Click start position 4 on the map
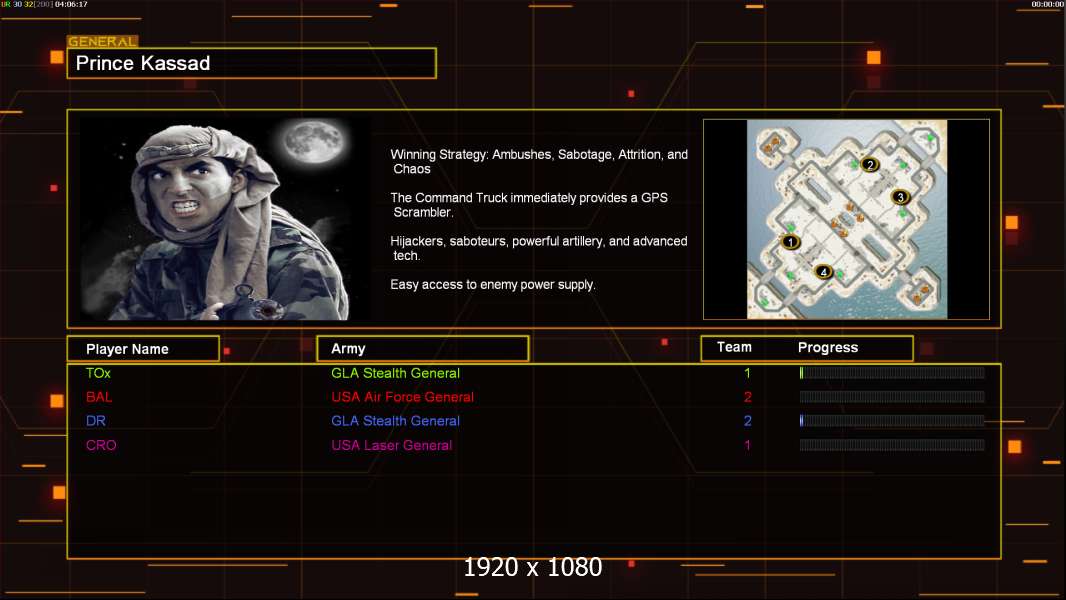Image resolution: width=1066 pixels, height=600 pixels. click(x=823, y=272)
